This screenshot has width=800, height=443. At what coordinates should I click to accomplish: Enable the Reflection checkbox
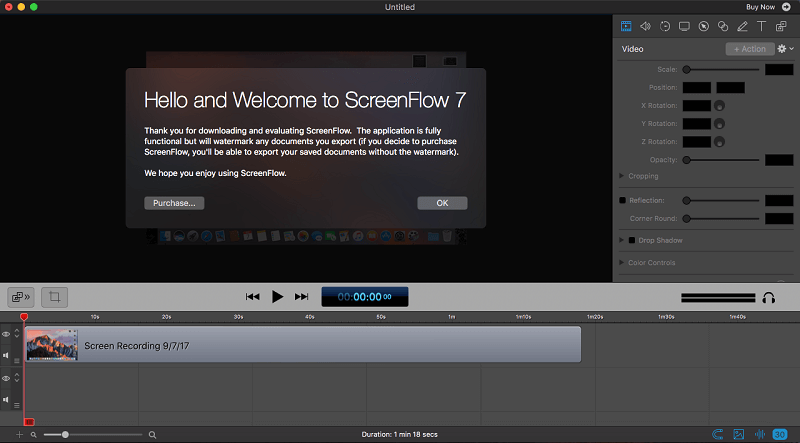click(x=622, y=200)
